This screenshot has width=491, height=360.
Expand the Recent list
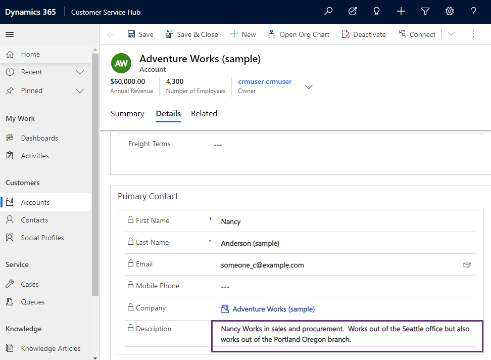tap(80, 72)
